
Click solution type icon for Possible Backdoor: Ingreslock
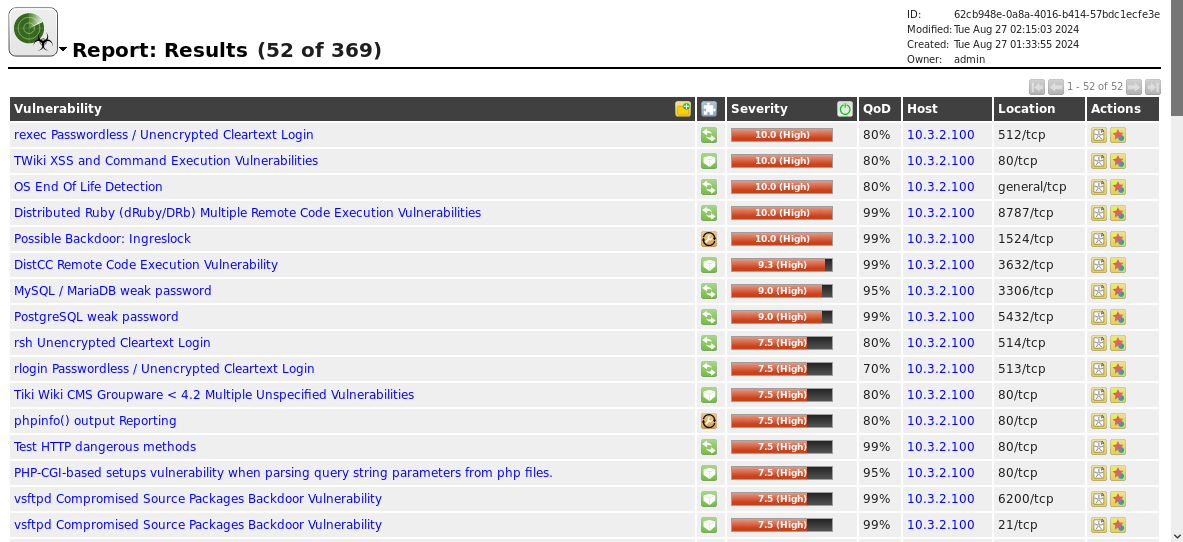709,239
